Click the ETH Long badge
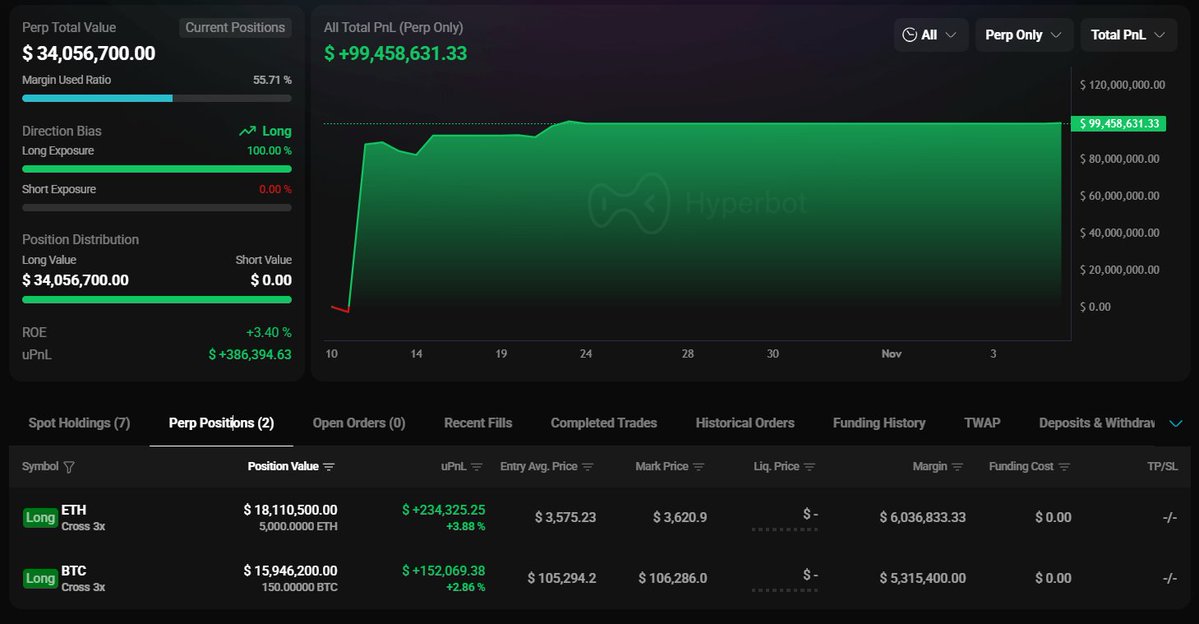Screen dimensions: 1199x624 coord(40,518)
